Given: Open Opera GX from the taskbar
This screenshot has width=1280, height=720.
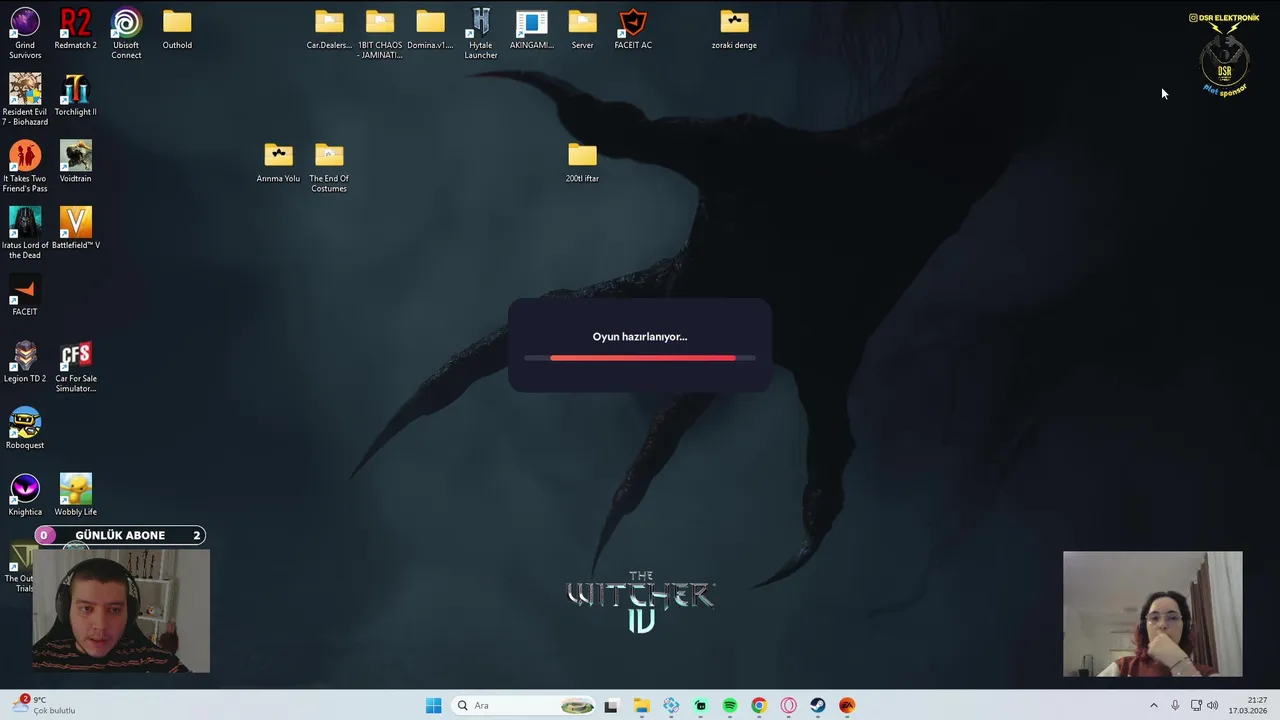Looking at the screenshot, I should (788, 705).
